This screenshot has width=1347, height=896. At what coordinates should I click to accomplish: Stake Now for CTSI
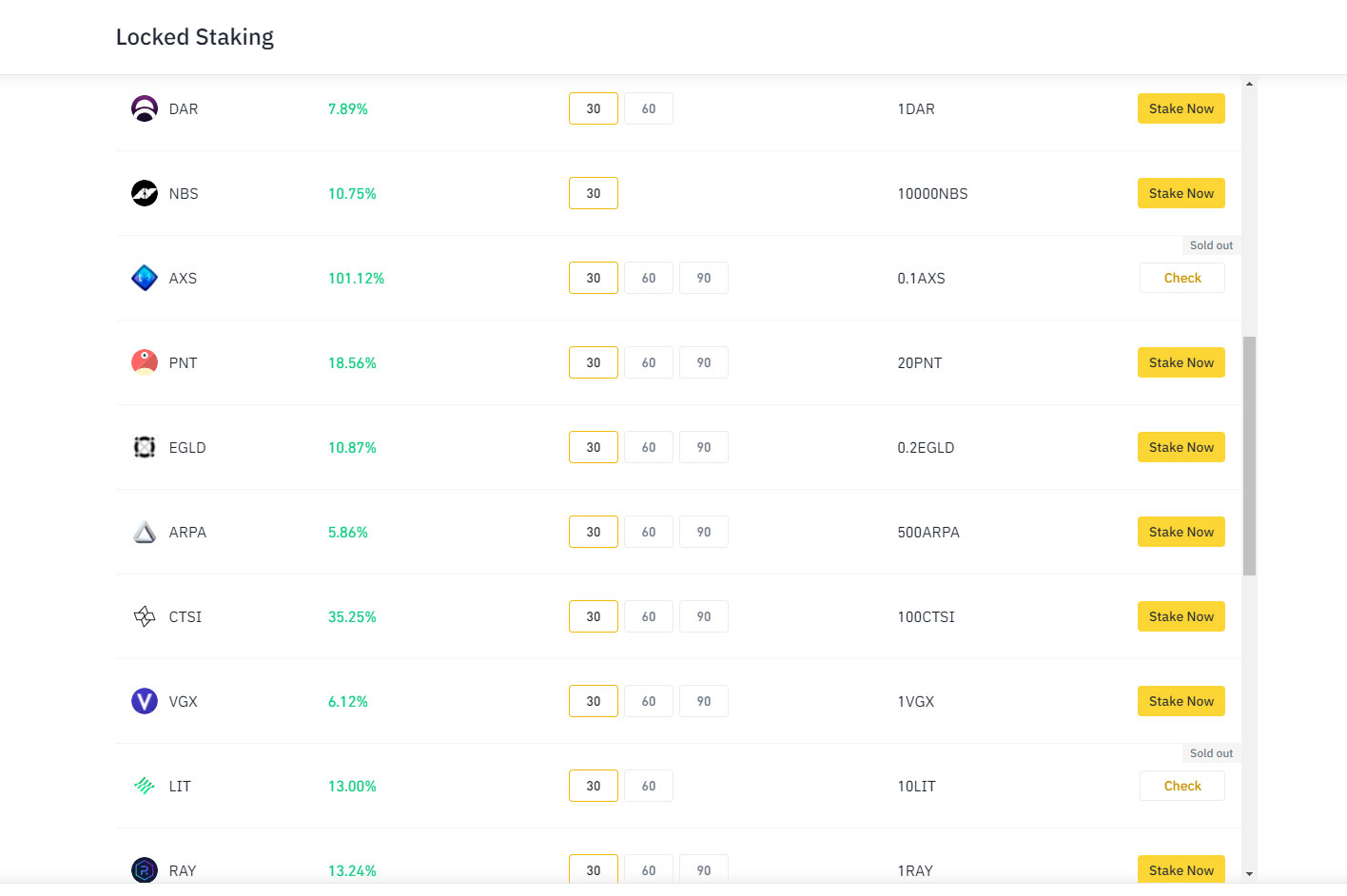point(1181,616)
